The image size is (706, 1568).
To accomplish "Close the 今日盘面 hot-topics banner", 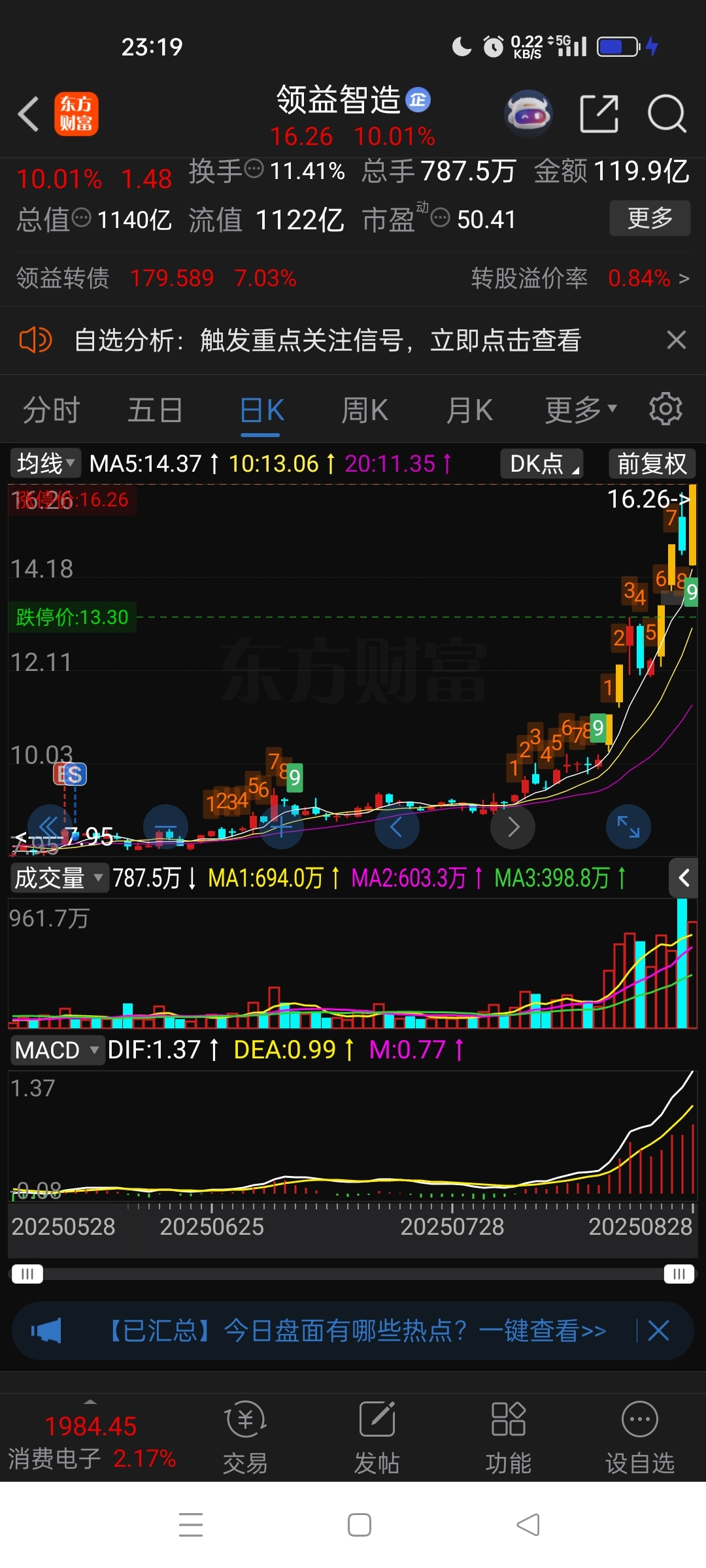I will 658,1330.
